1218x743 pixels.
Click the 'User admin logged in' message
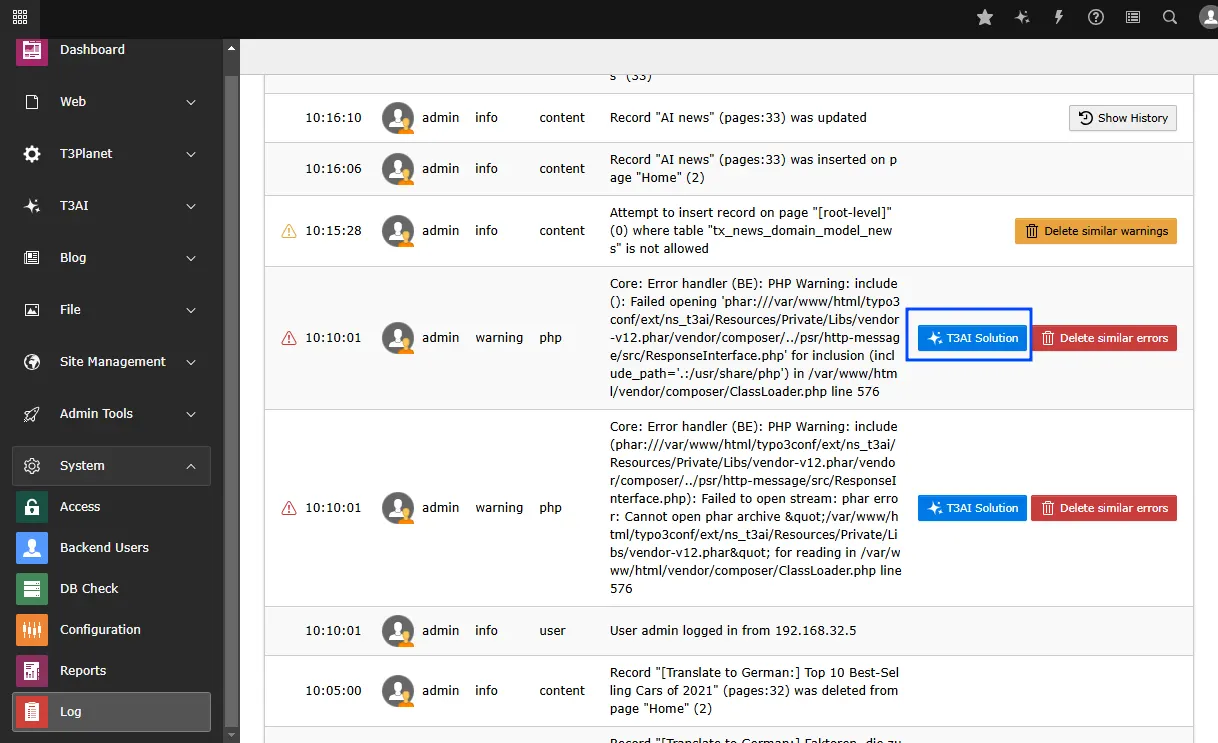point(733,631)
